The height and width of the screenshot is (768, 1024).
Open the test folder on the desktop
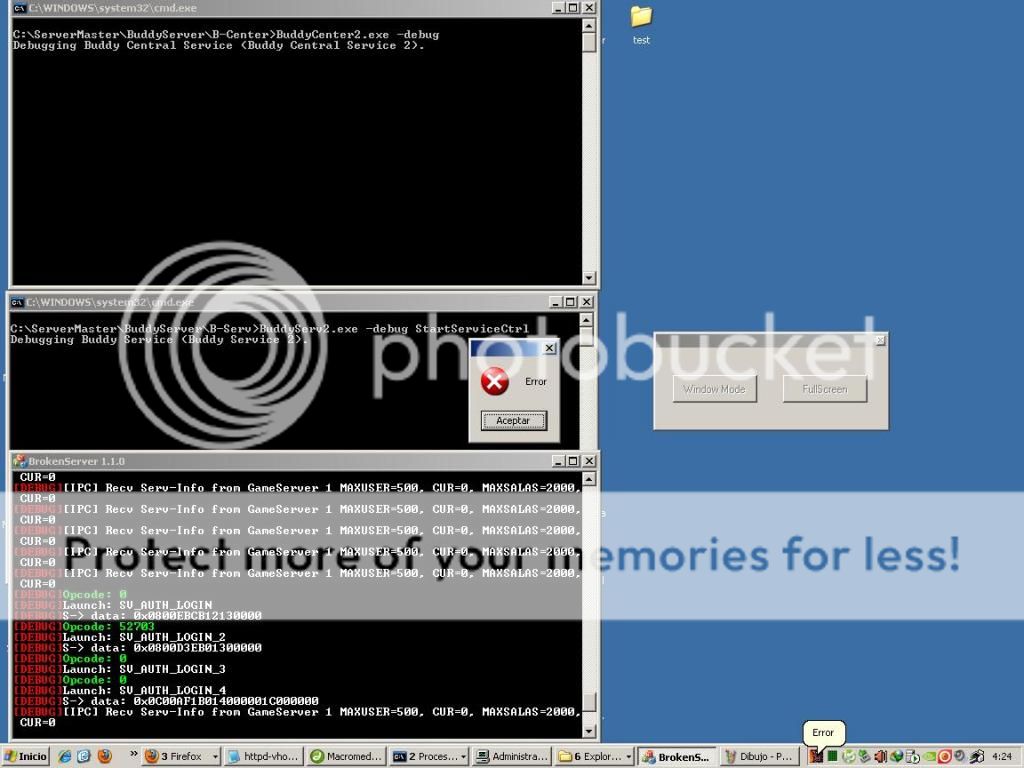pyautogui.click(x=641, y=18)
